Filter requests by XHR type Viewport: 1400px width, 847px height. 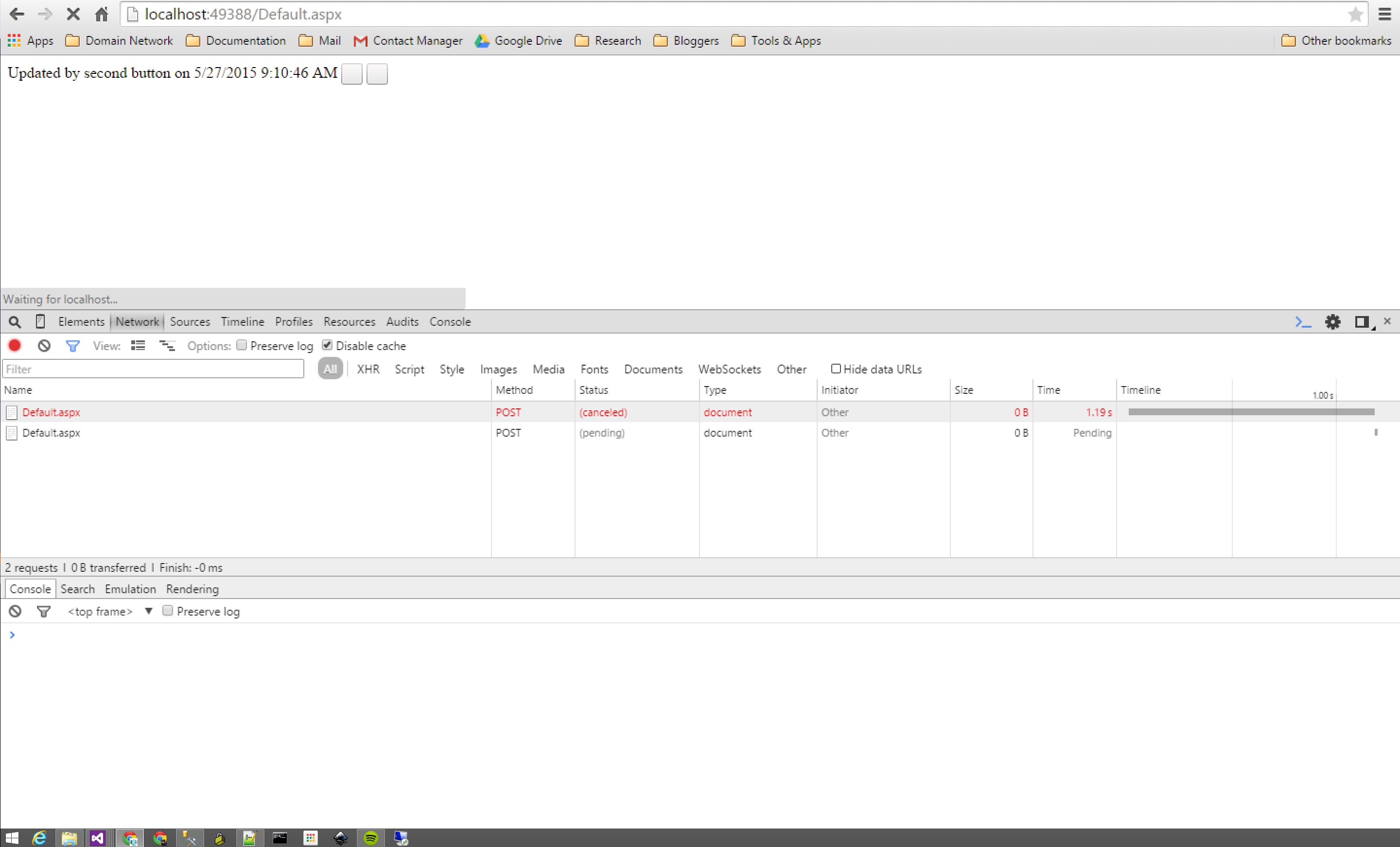click(x=367, y=369)
